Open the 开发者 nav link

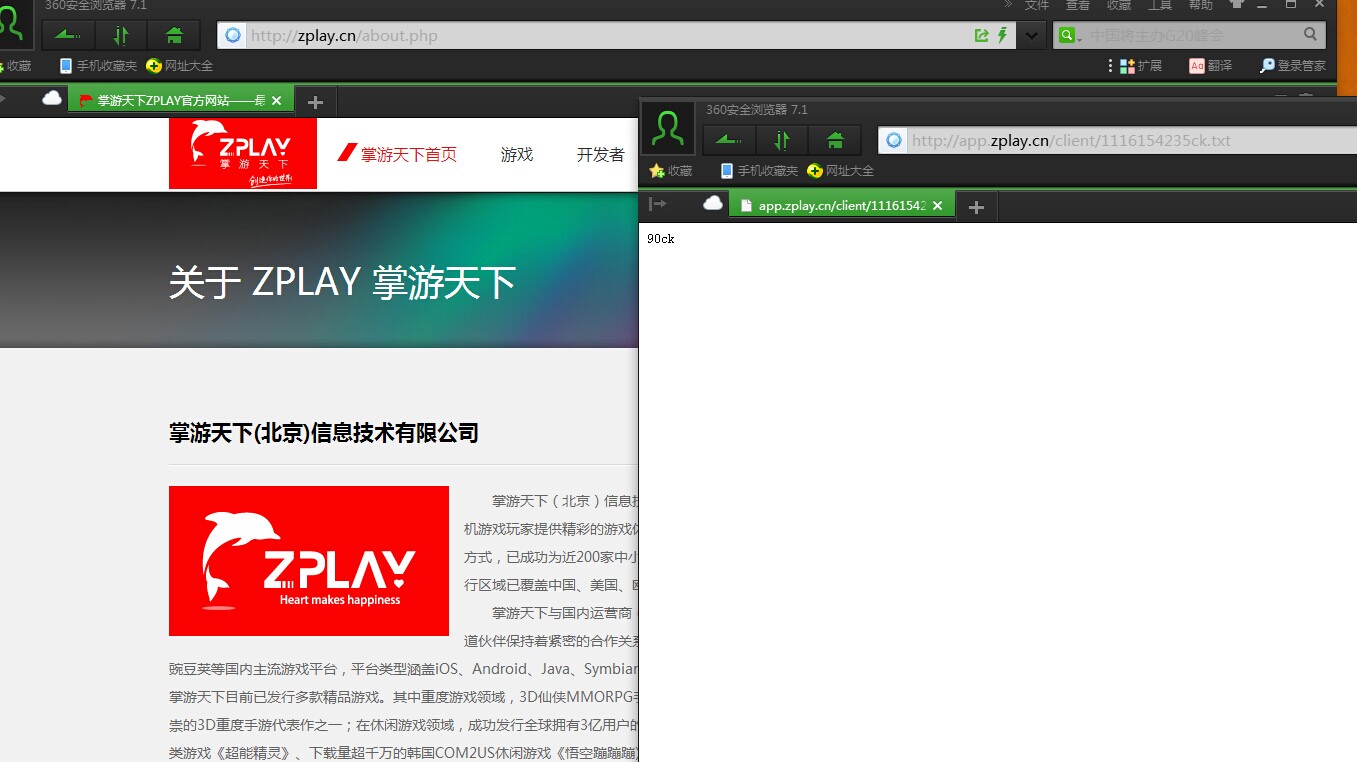coord(600,154)
